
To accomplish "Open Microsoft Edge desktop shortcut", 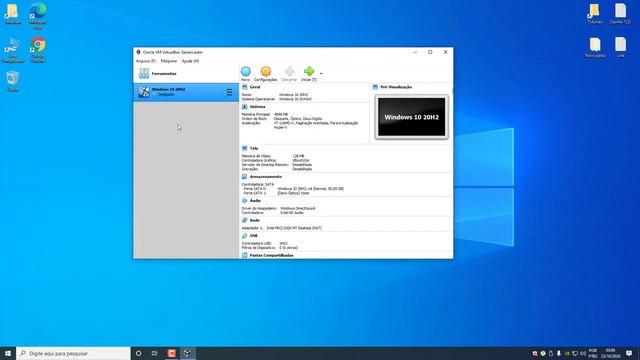I will [x=38, y=16].
